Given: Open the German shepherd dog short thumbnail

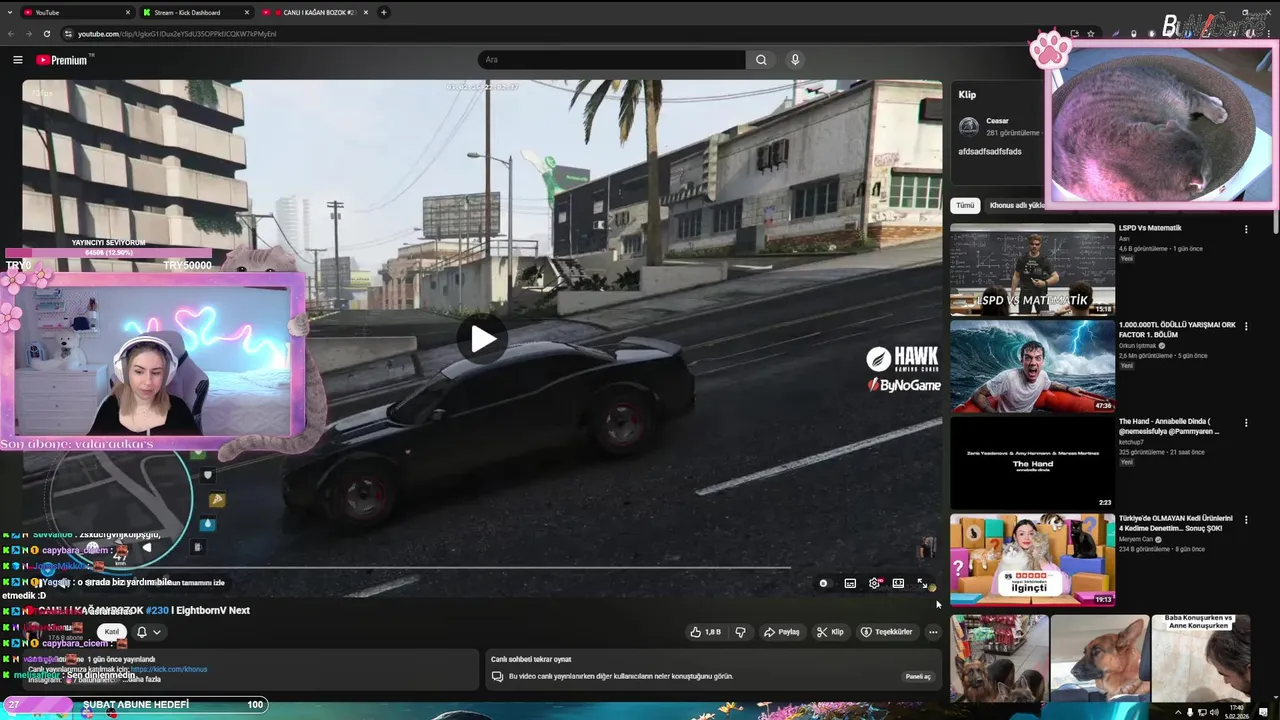Looking at the screenshot, I should 1099,658.
